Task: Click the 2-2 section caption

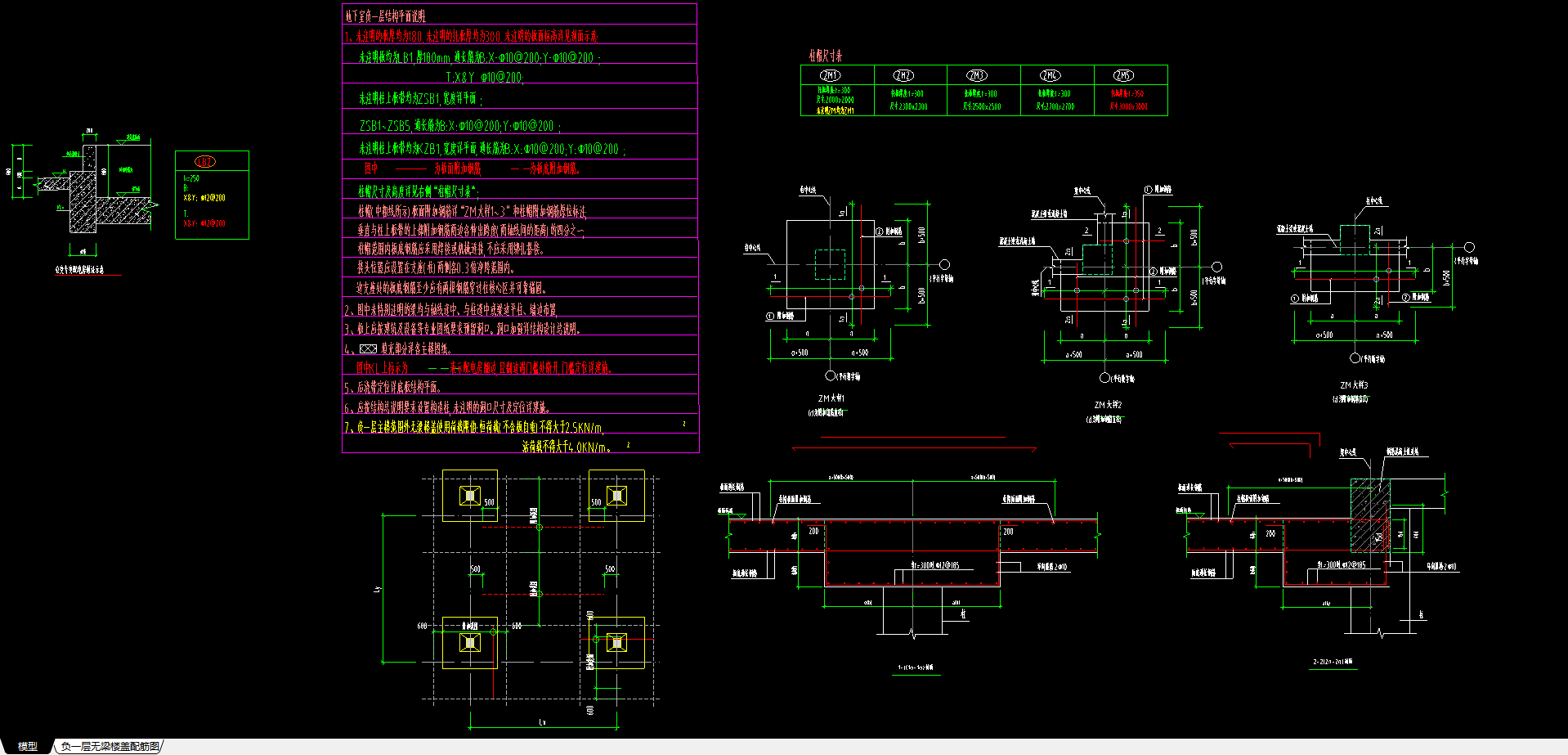Action: tap(1333, 662)
